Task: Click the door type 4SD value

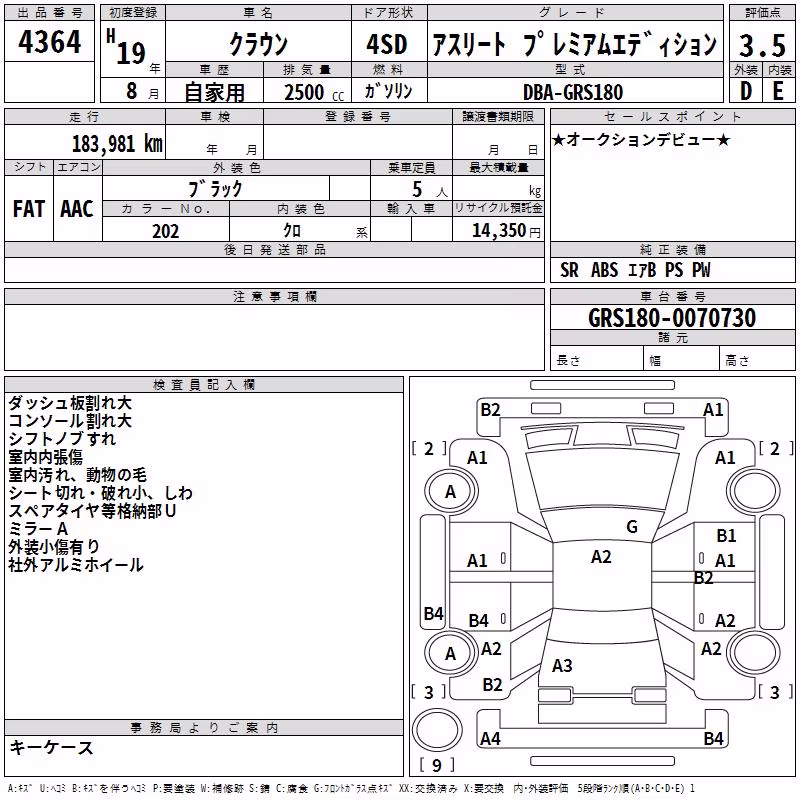Action: click(387, 44)
